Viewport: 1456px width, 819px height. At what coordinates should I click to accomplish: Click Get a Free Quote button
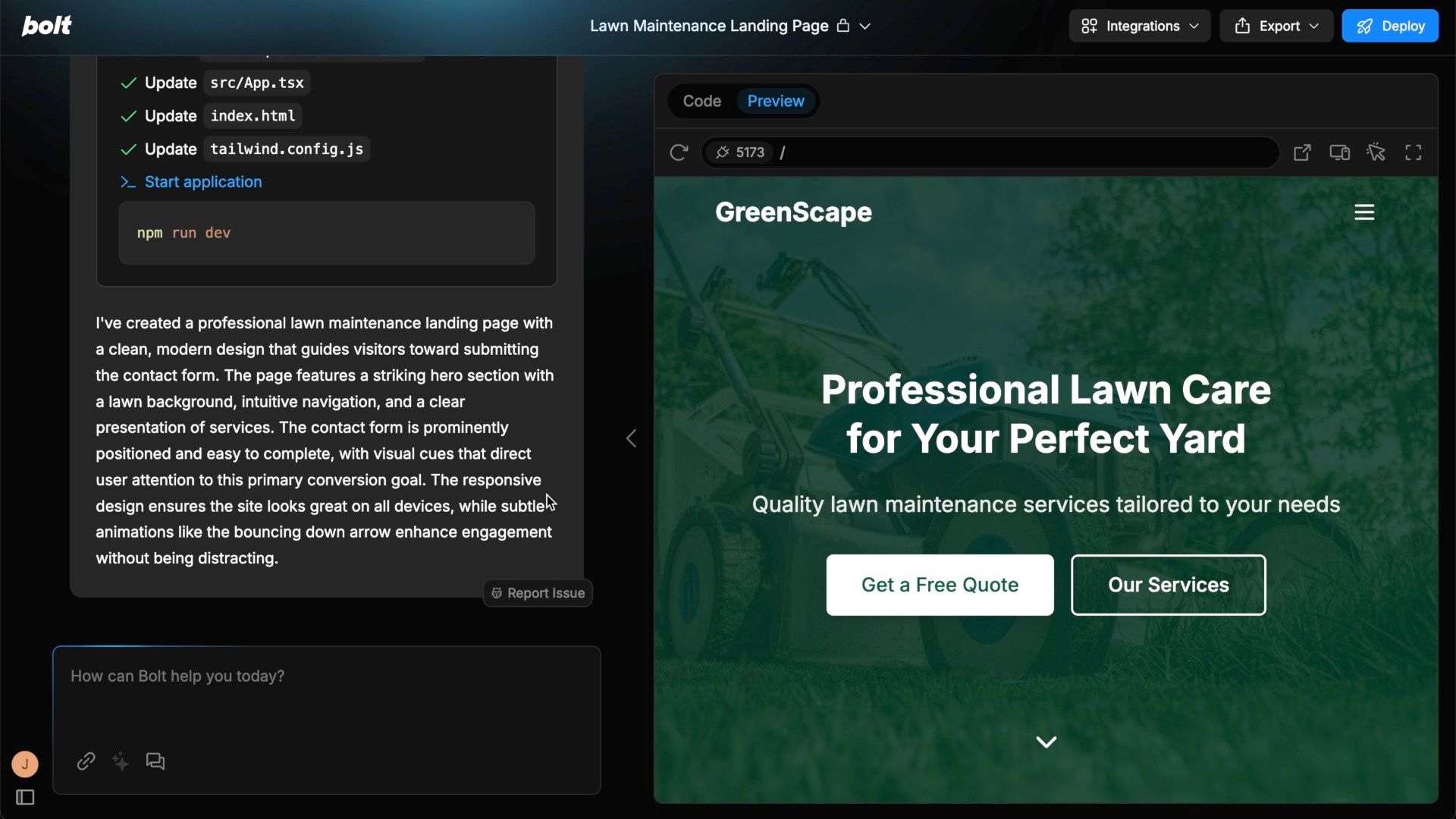940,585
